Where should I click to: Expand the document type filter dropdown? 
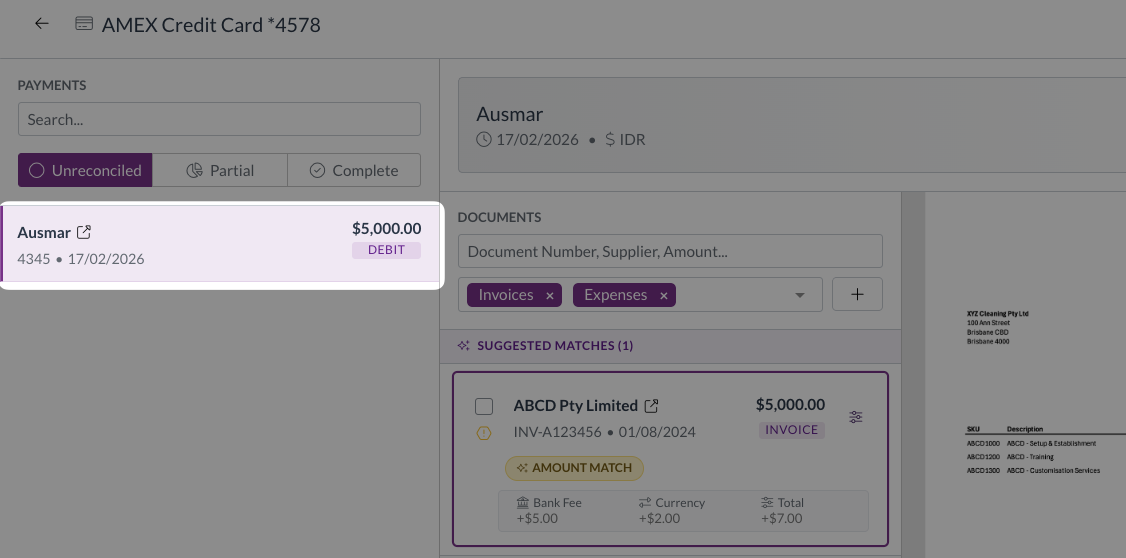[799, 296]
